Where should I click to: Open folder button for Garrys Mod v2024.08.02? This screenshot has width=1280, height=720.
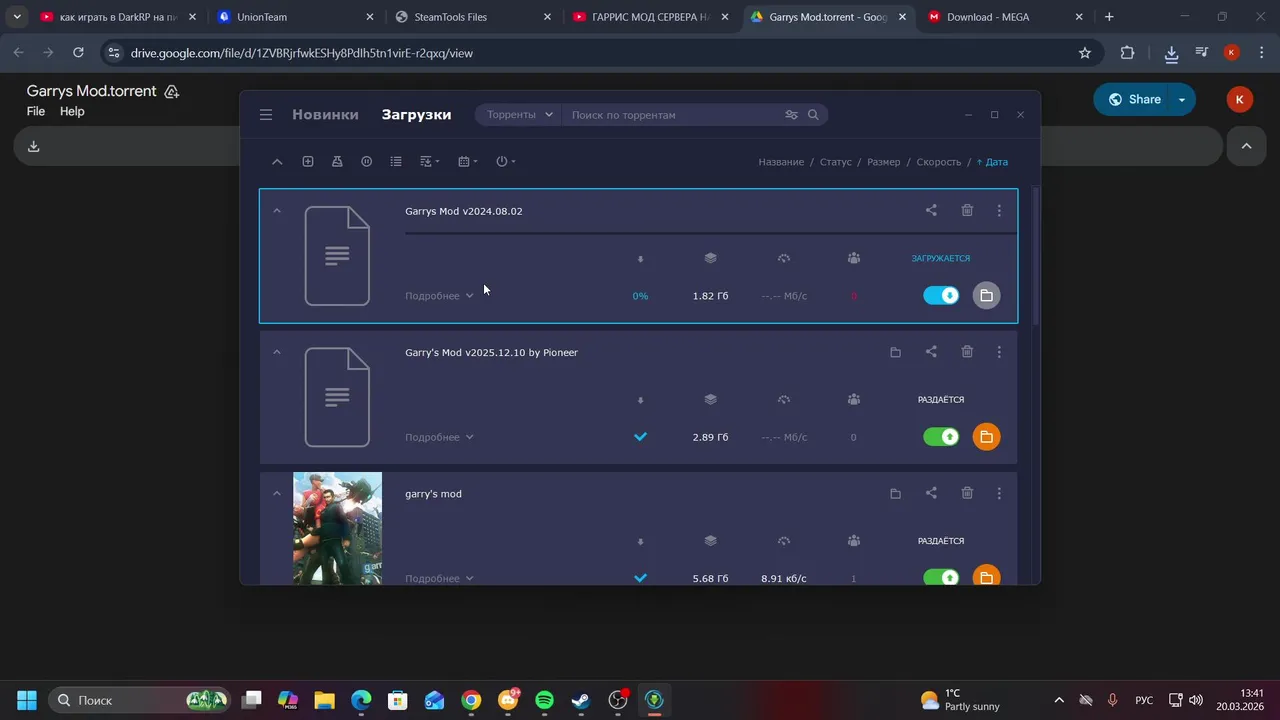point(986,296)
